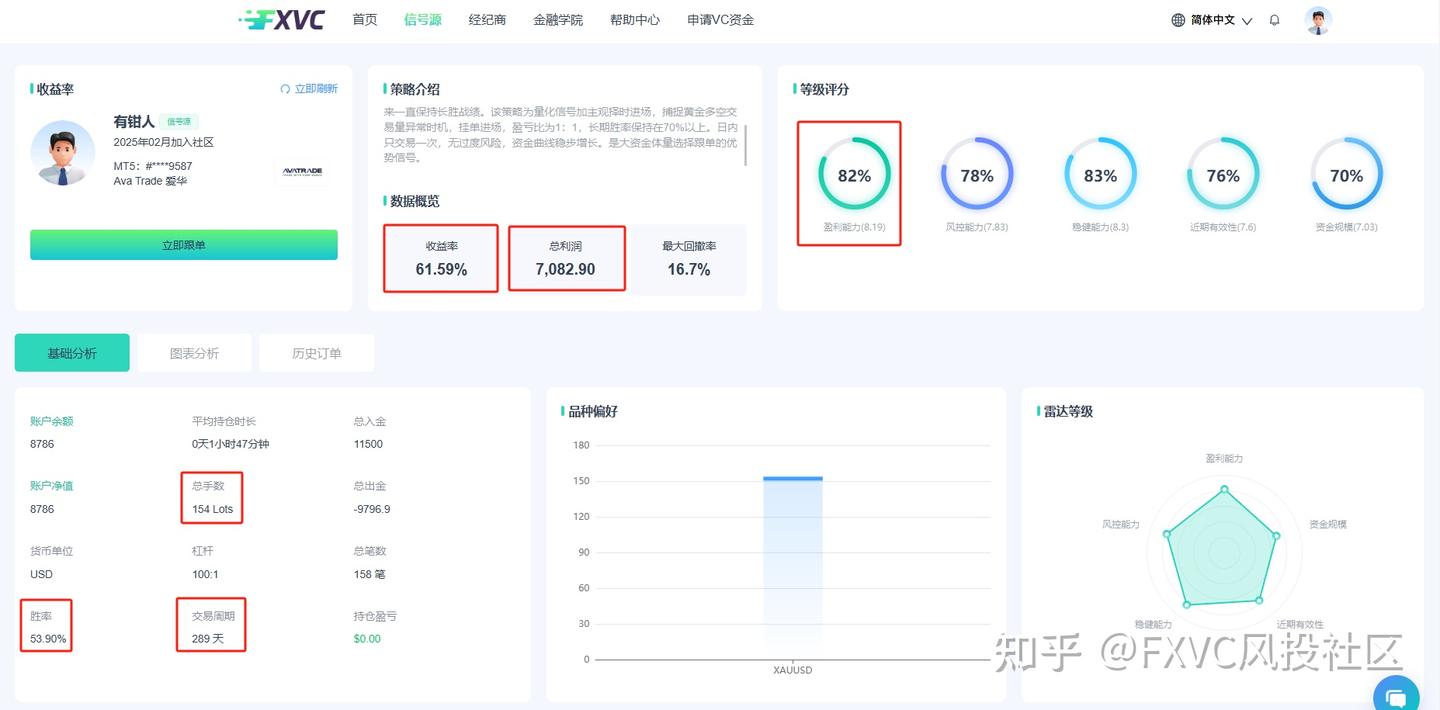Click the 账户净值 label

(x=51, y=486)
